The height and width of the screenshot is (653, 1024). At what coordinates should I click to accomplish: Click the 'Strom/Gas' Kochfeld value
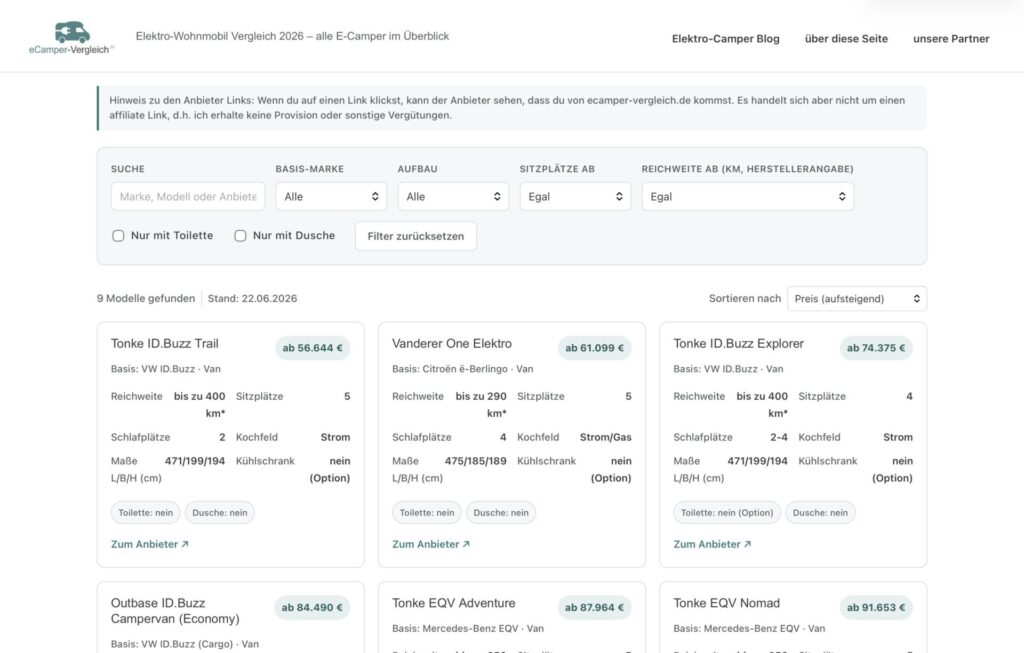coord(605,438)
